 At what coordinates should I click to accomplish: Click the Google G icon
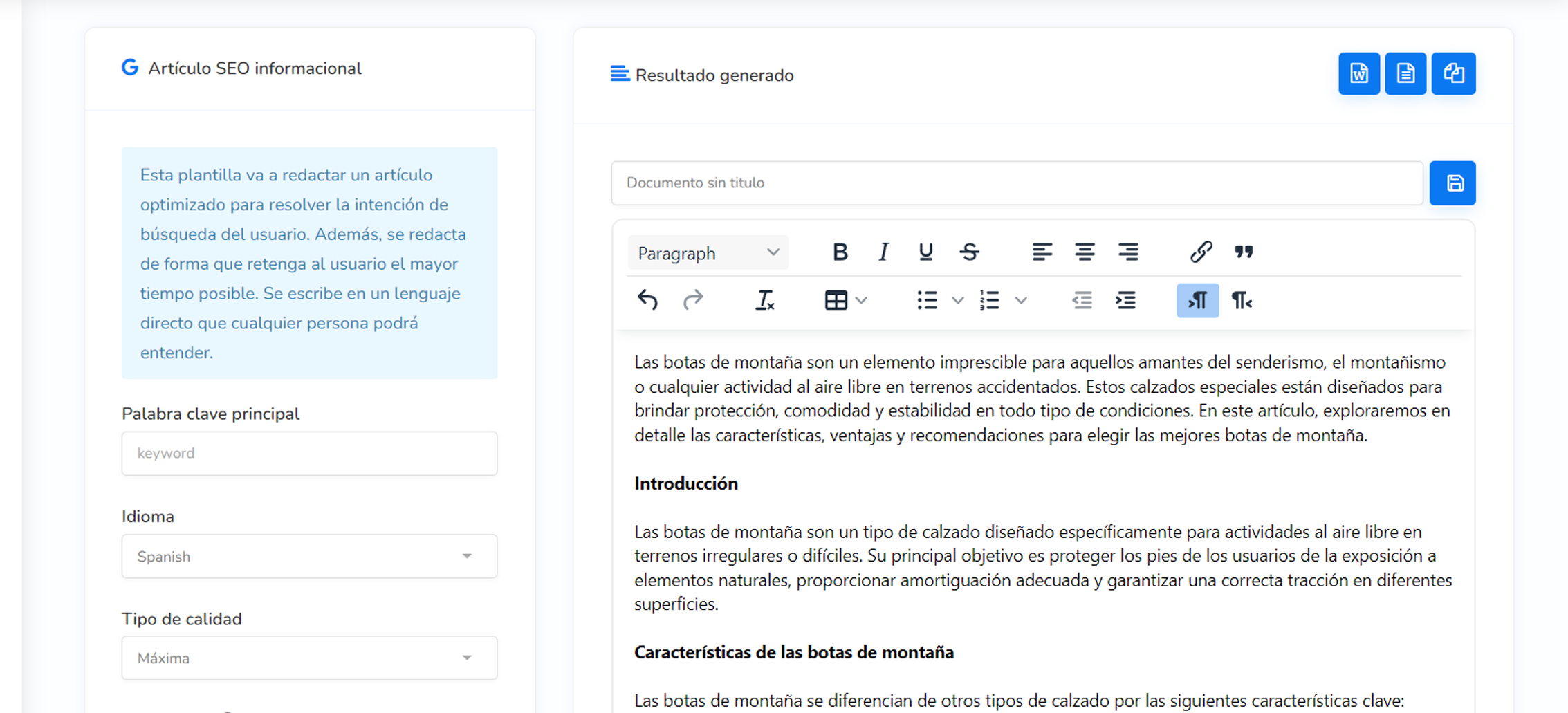tap(130, 67)
